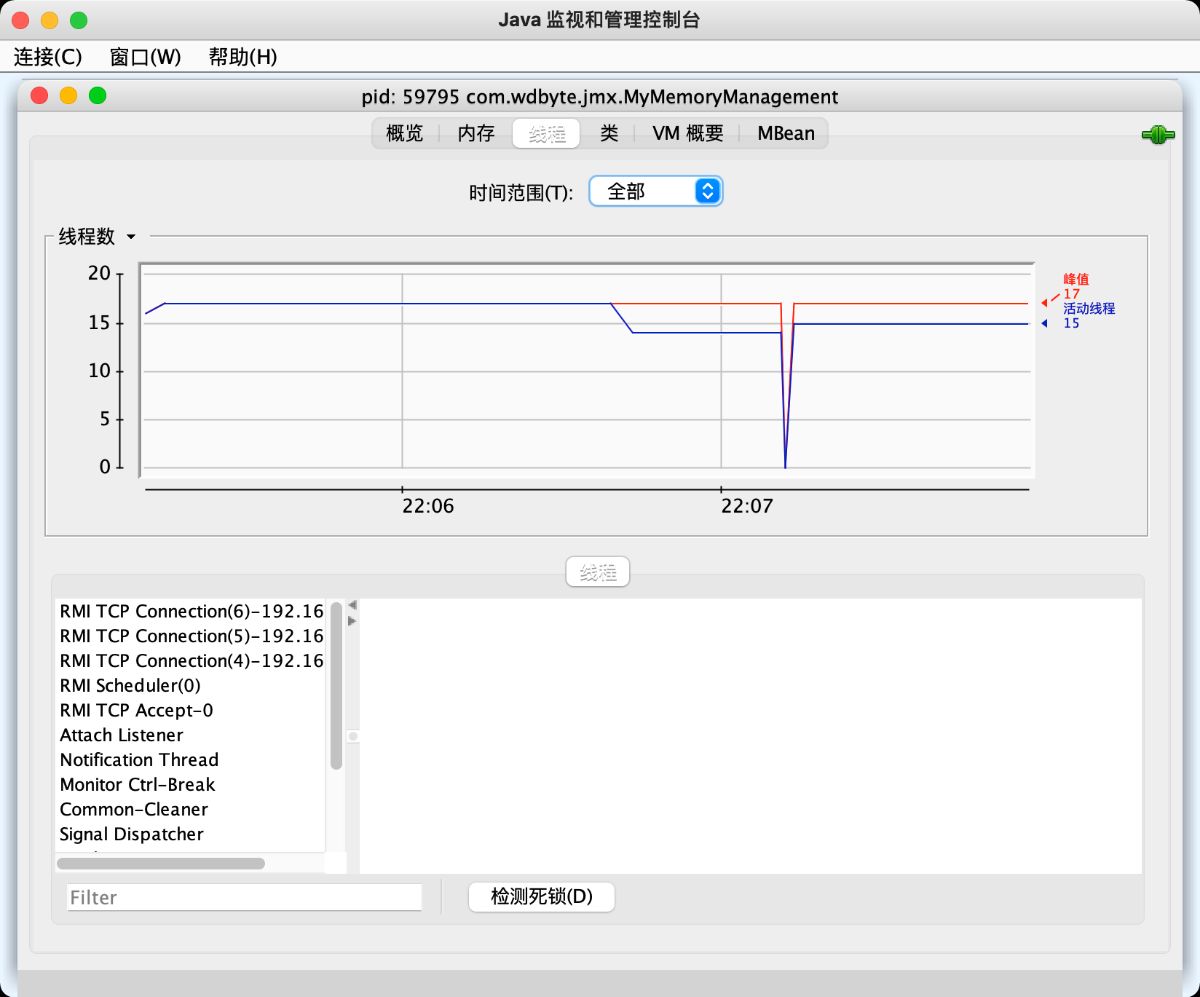Collapse split pane with left arrow
Viewport: 1200px width, 997px height.
(352, 605)
